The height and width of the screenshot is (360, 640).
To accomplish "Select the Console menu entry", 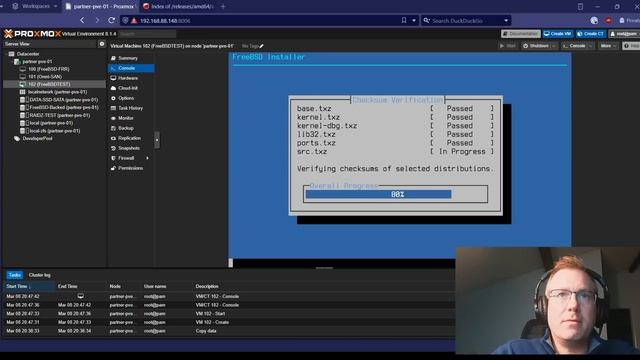I will coord(131,68).
